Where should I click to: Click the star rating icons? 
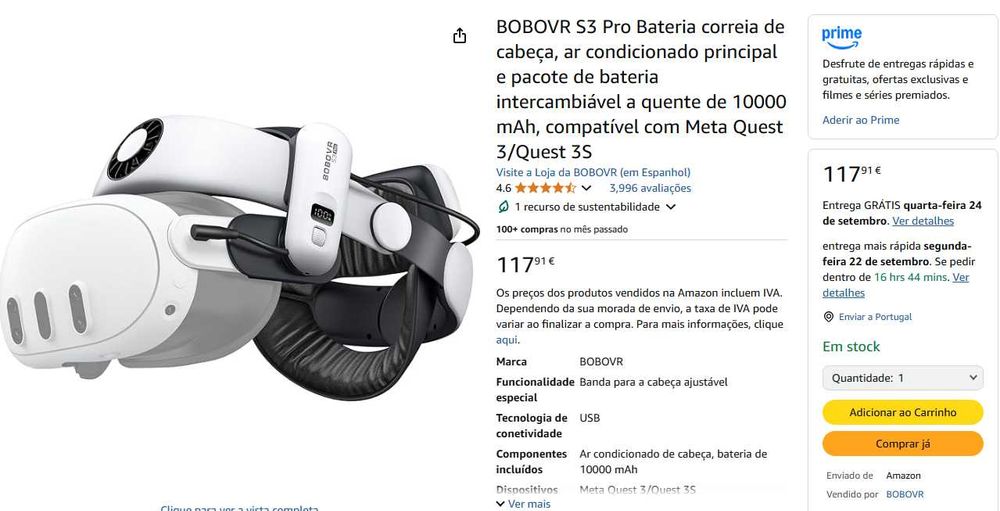point(545,188)
